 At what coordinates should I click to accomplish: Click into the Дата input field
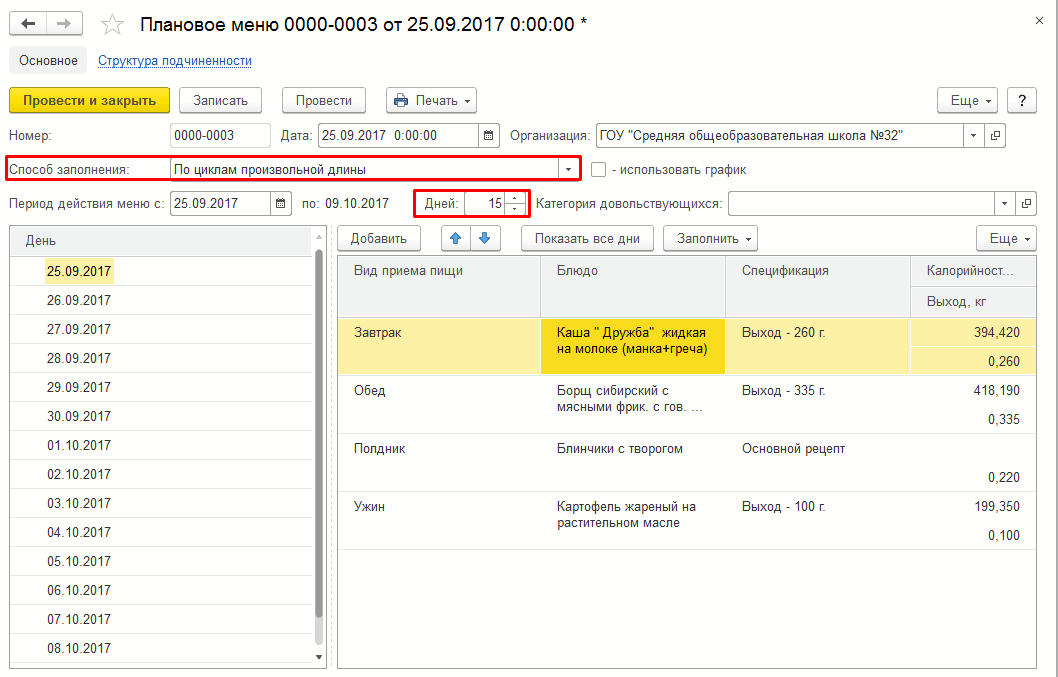(x=398, y=136)
